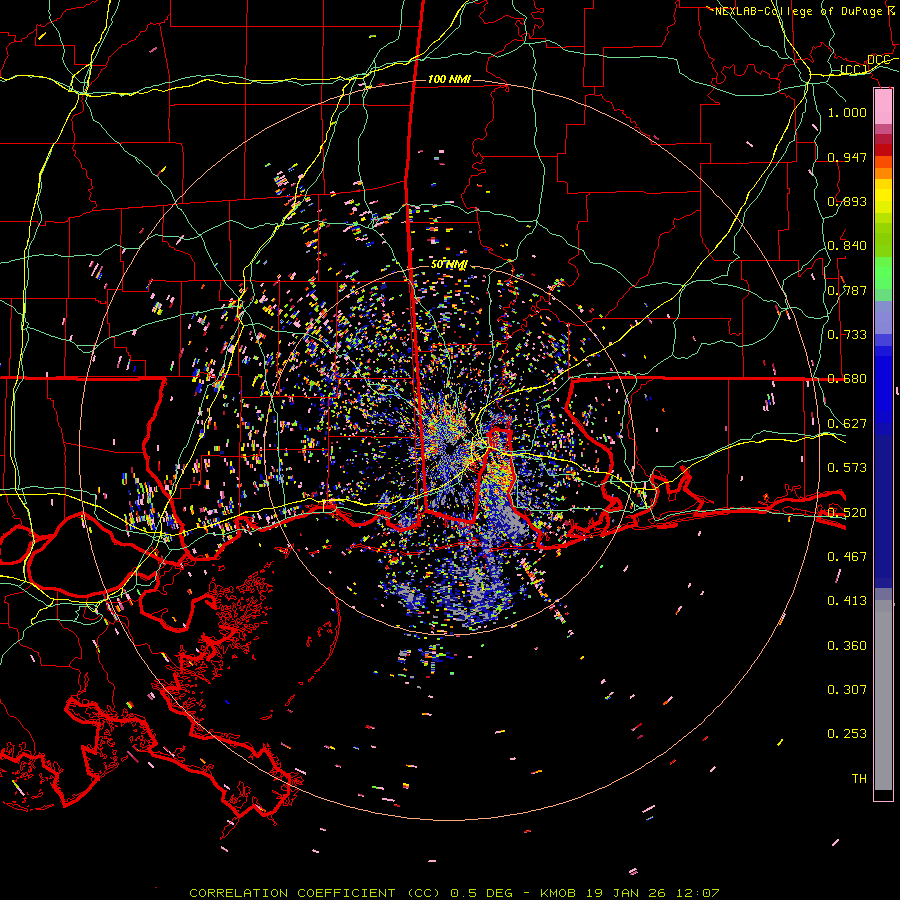Click the 50 NMI range ring label
Image resolution: width=900 pixels, height=900 pixels.
[449, 264]
